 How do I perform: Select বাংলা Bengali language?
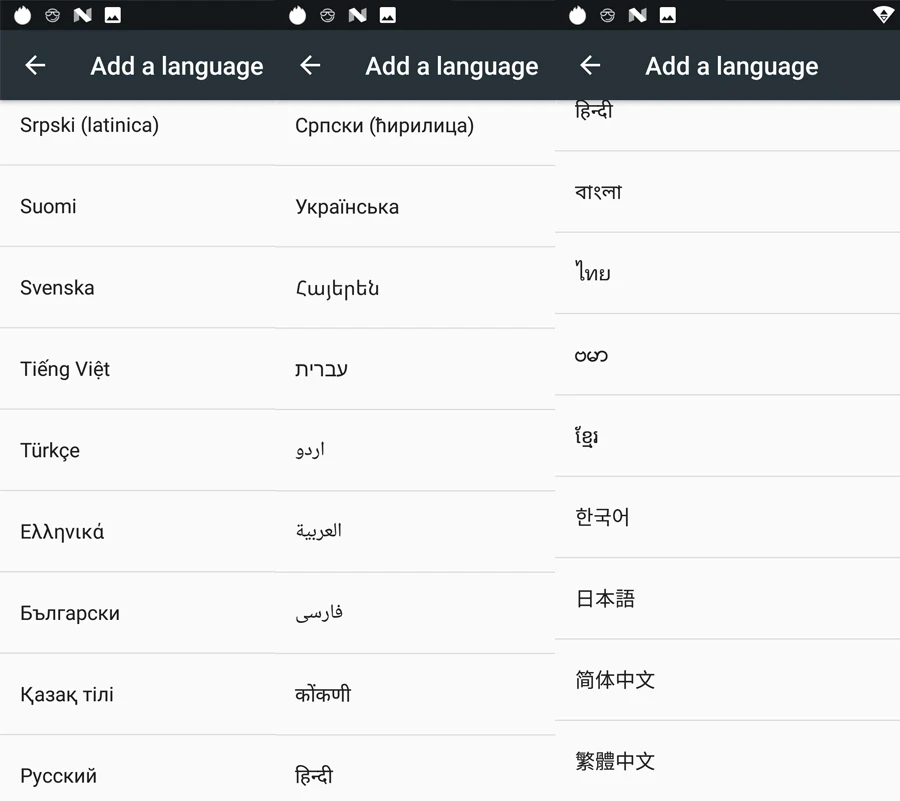tap(727, 192)
